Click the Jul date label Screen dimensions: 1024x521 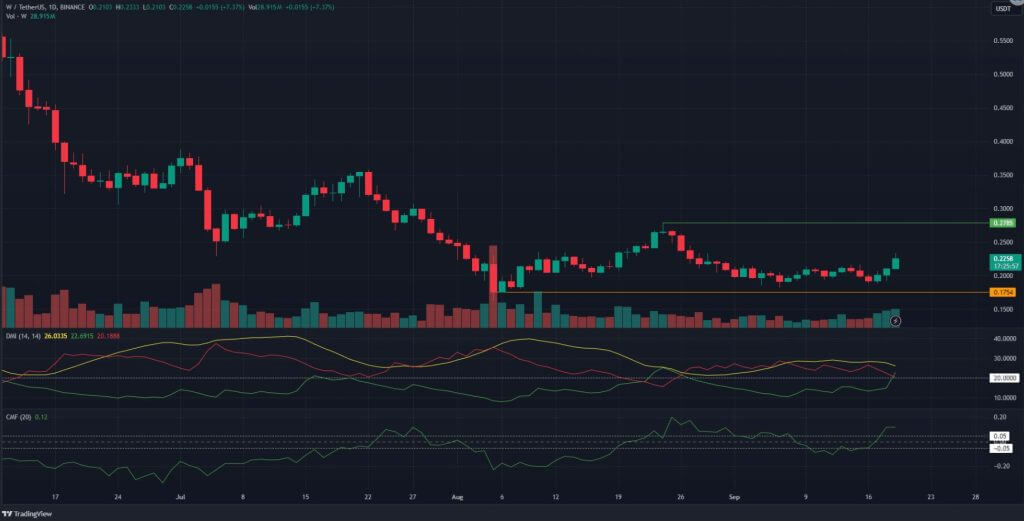(x=181, y=497)
